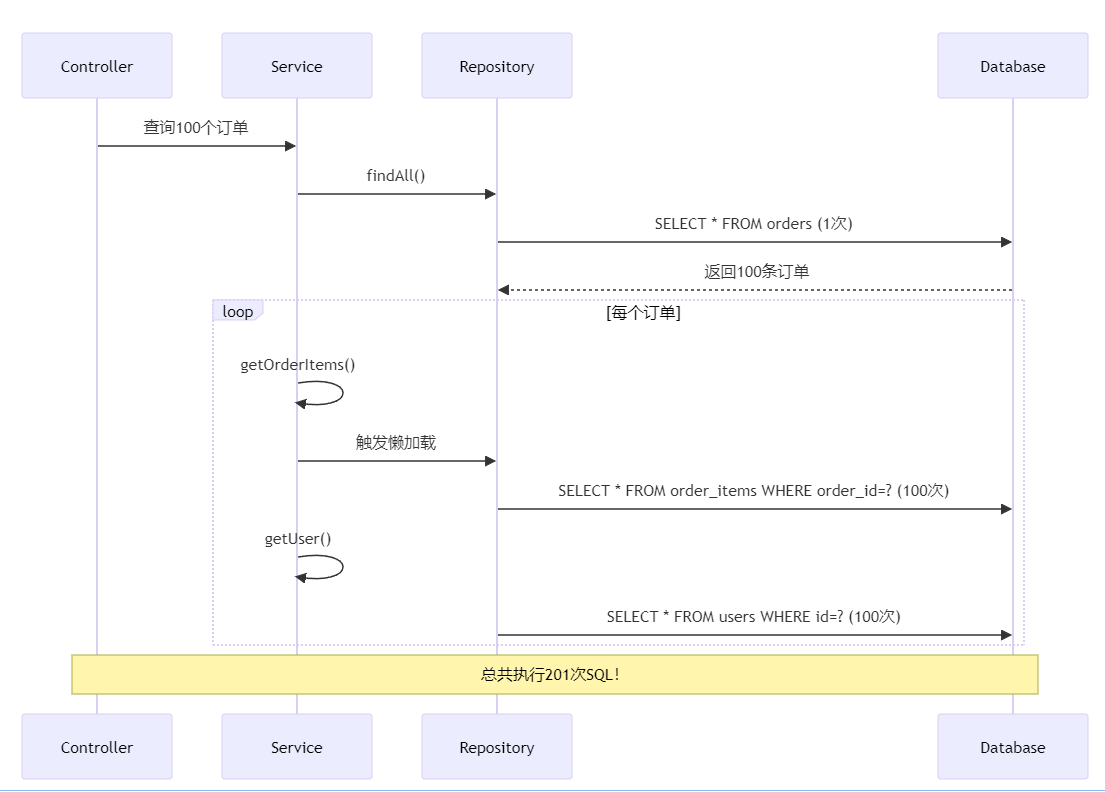
Task: Click the SELECT order_items query label
Action: (753, 491)
